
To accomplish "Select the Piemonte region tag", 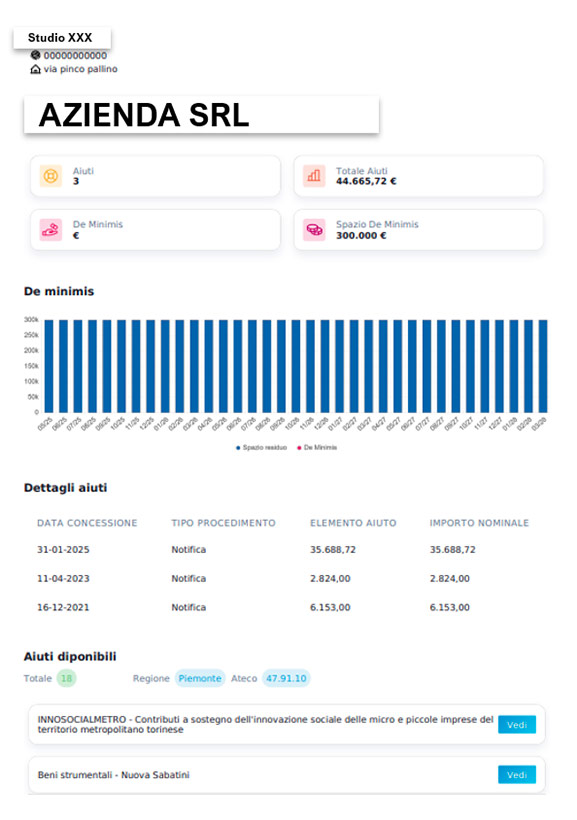I will (200, 678).
